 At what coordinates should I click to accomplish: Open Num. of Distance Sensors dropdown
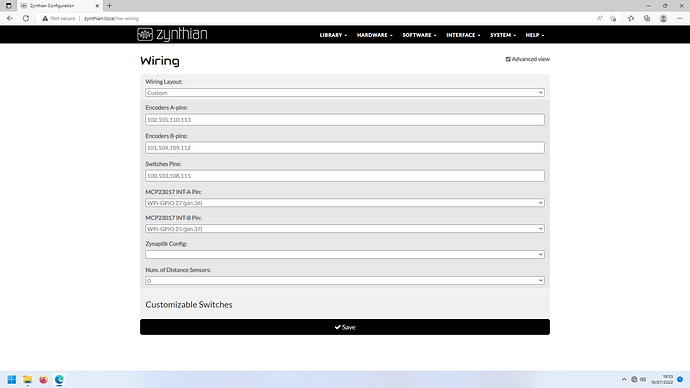coord(345,281)
